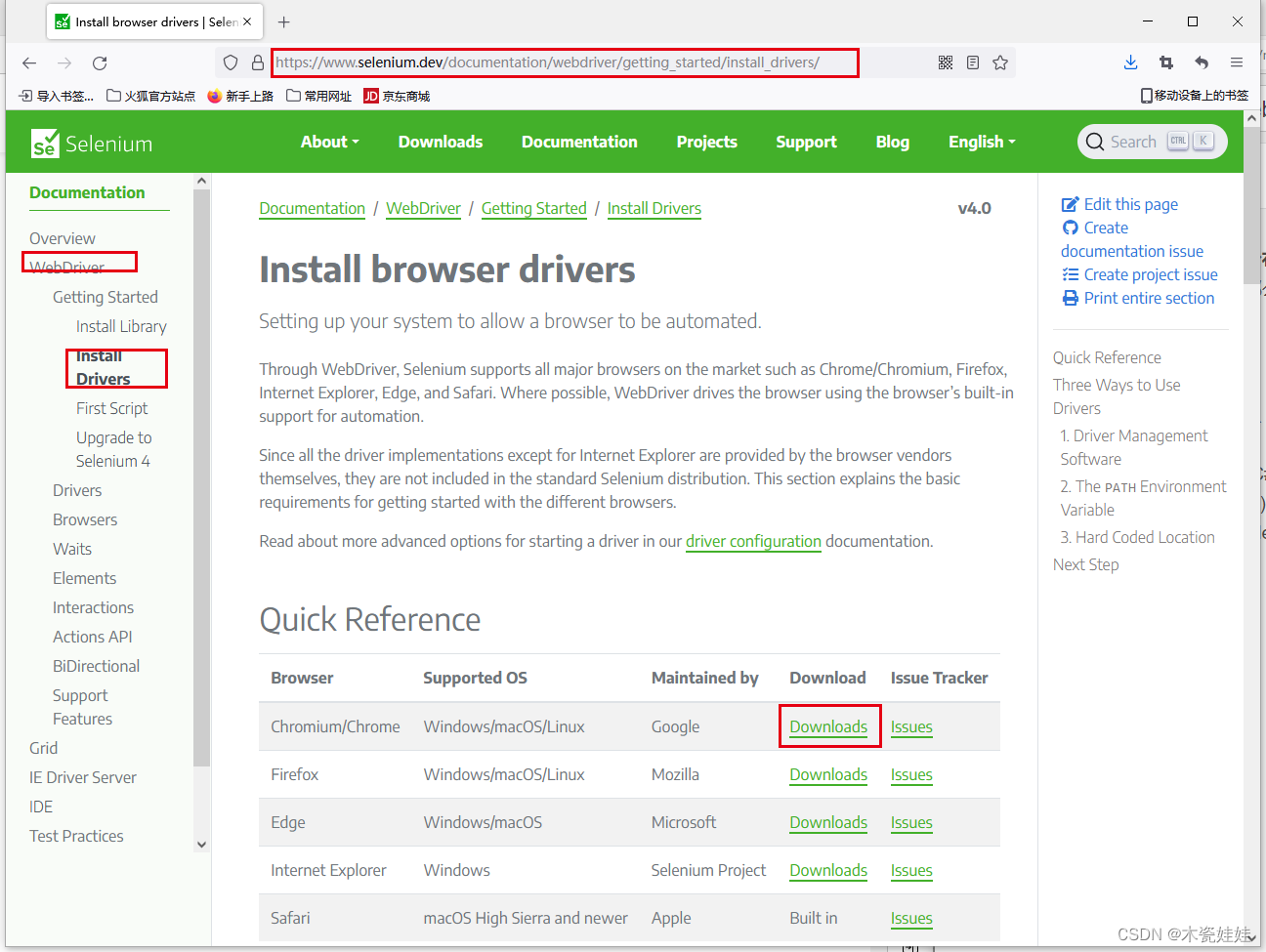
Task: Open the Projects nav item
Action: [x=707, y=142]
